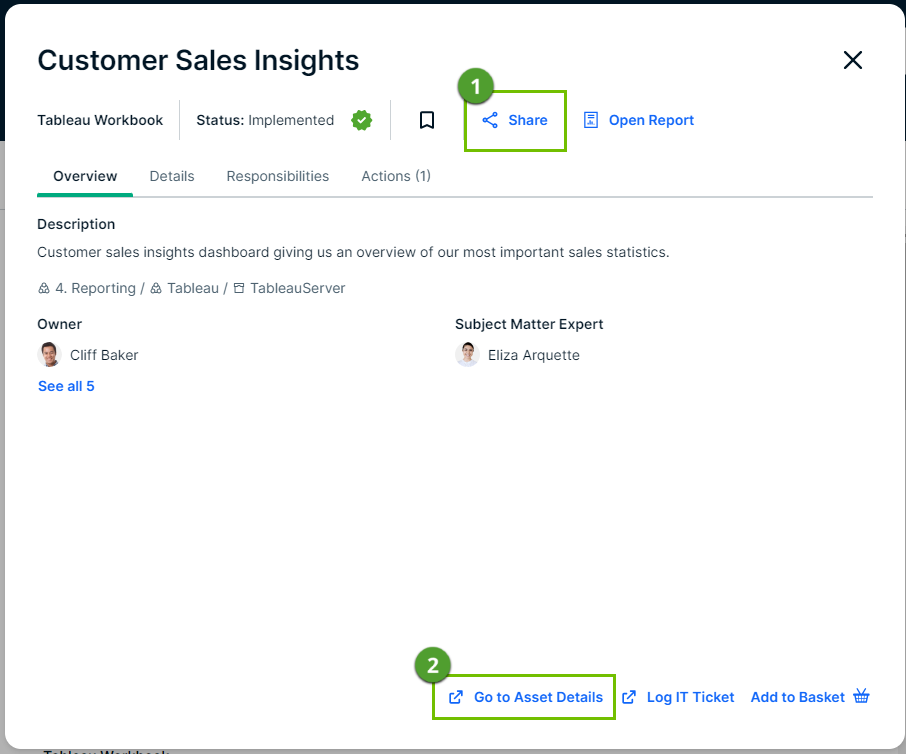Open the Details tab
The height and width of the screenshot is (754, 906).
[x=172, y=176]
